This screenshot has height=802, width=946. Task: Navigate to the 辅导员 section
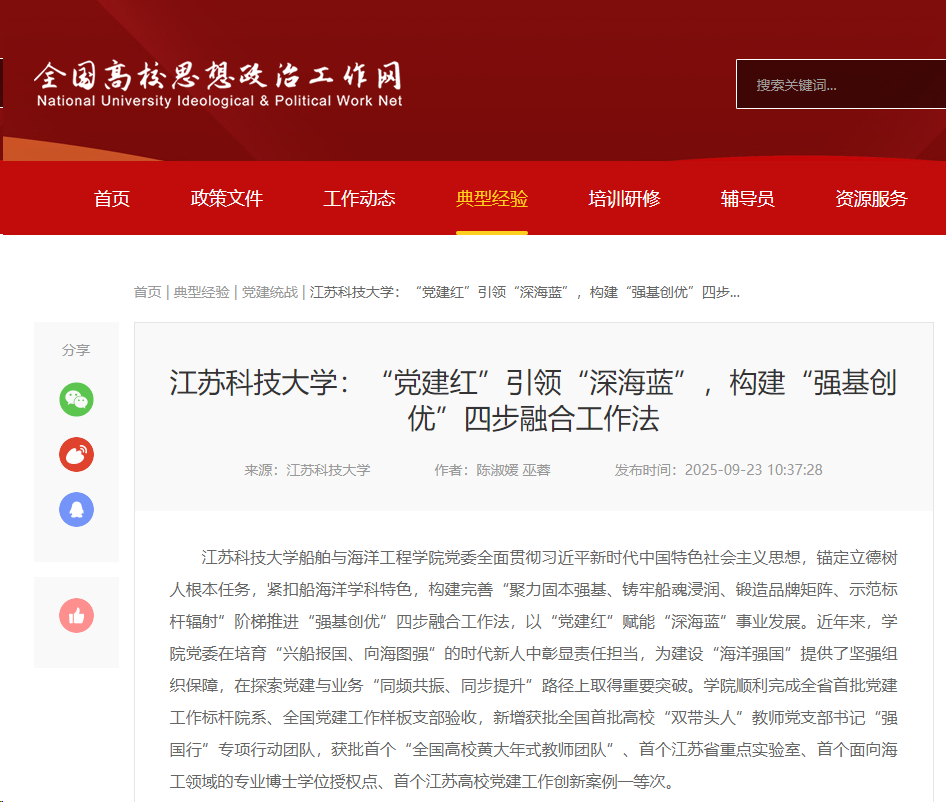click(748, 198)
